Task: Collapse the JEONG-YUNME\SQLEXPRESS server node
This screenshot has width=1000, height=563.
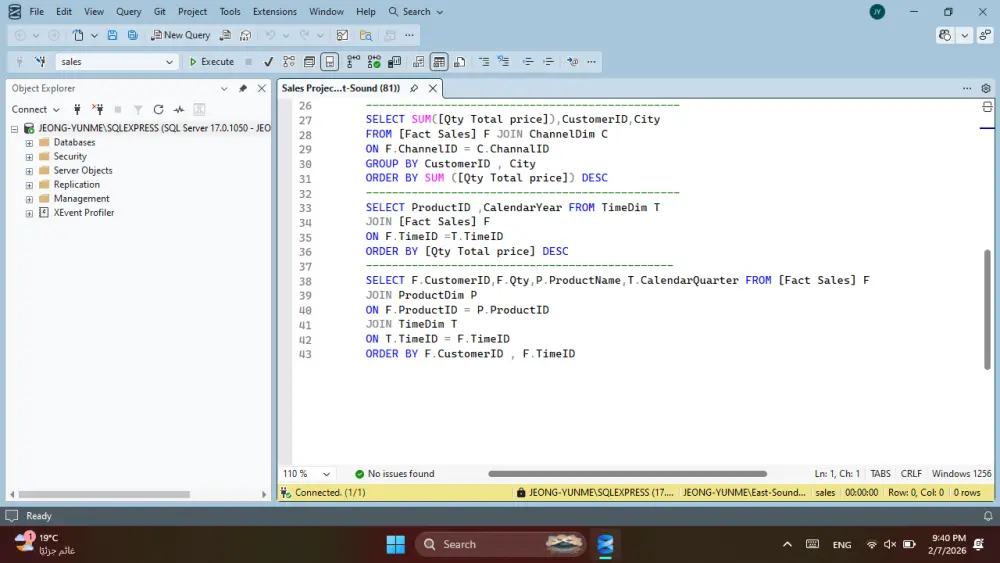Action: click(x=15, y=129)
